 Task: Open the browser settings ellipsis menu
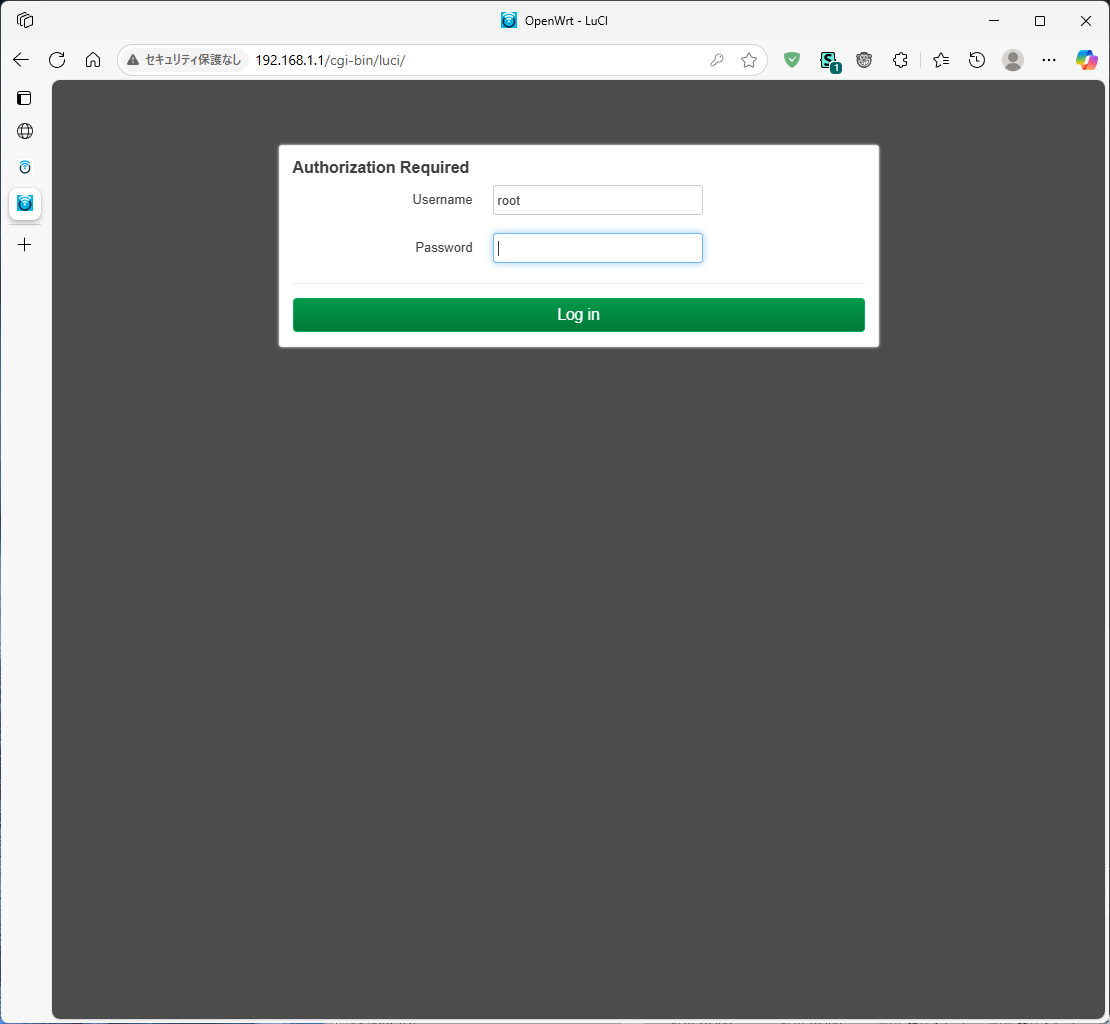[x=1048, y=60]
